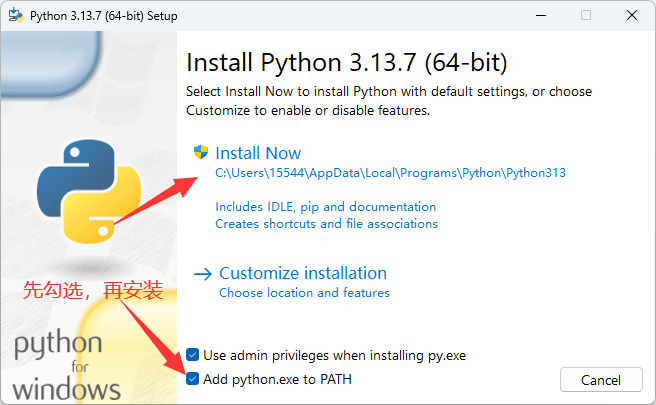Click the UAC shield icon beside Install Now
The image size is (656, 405).
point(201,153)
